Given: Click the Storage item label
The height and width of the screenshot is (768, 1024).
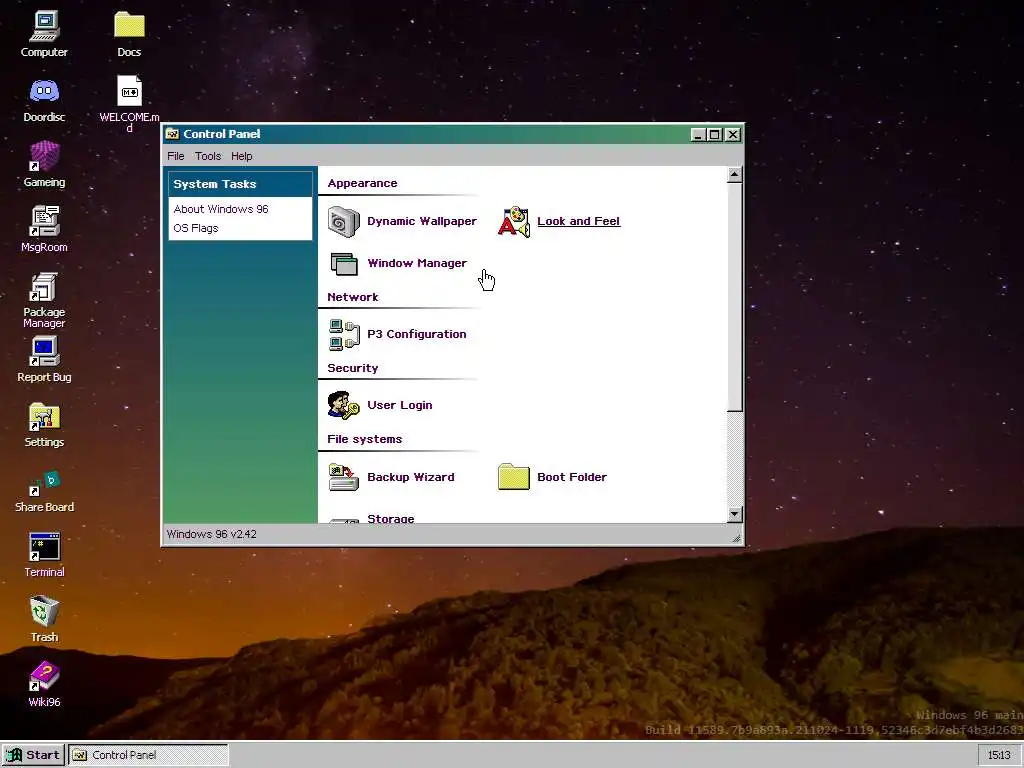Looking at the screenshot, I should (x=391, y=519).
